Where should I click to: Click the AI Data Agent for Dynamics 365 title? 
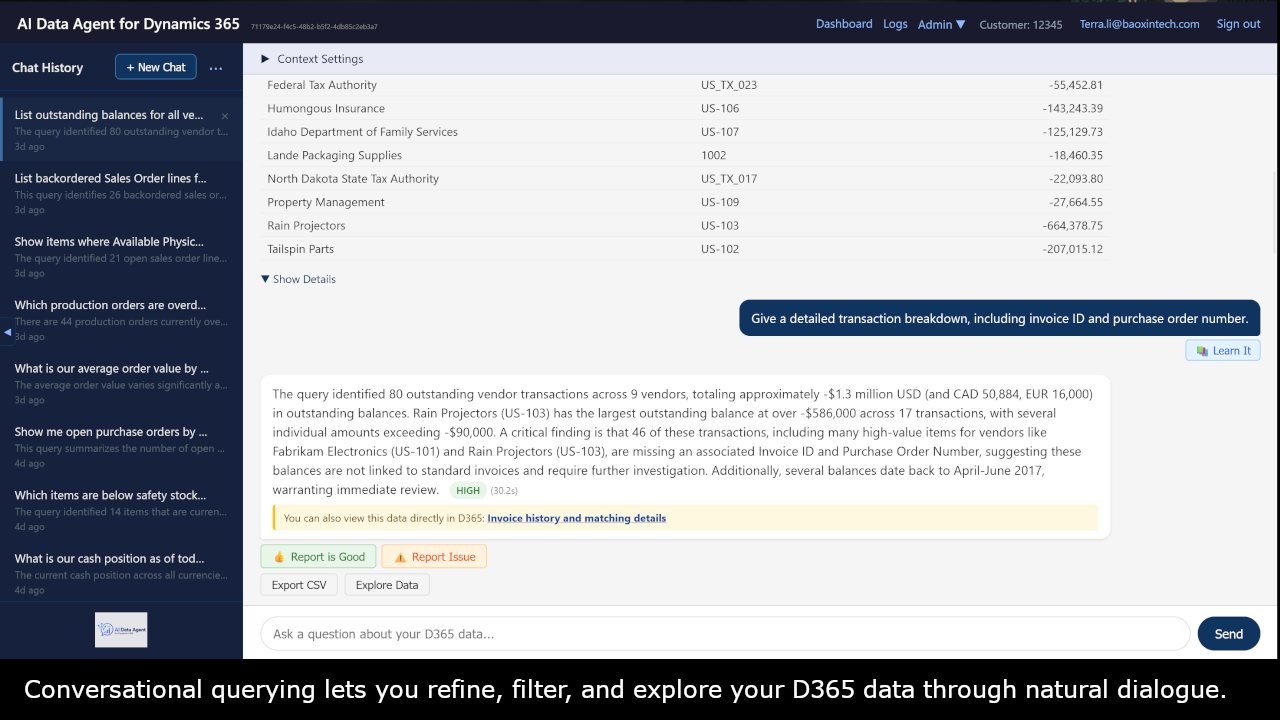128,24
